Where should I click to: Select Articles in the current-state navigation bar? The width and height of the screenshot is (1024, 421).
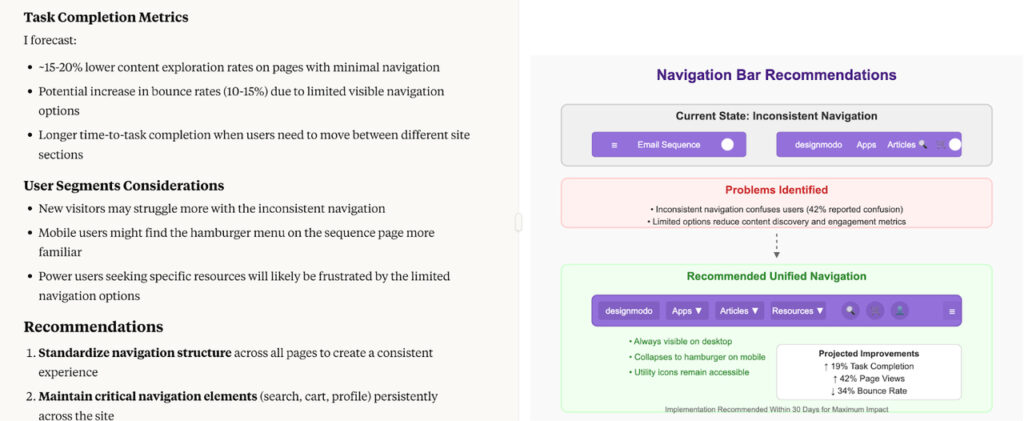(x=901, y=145)
